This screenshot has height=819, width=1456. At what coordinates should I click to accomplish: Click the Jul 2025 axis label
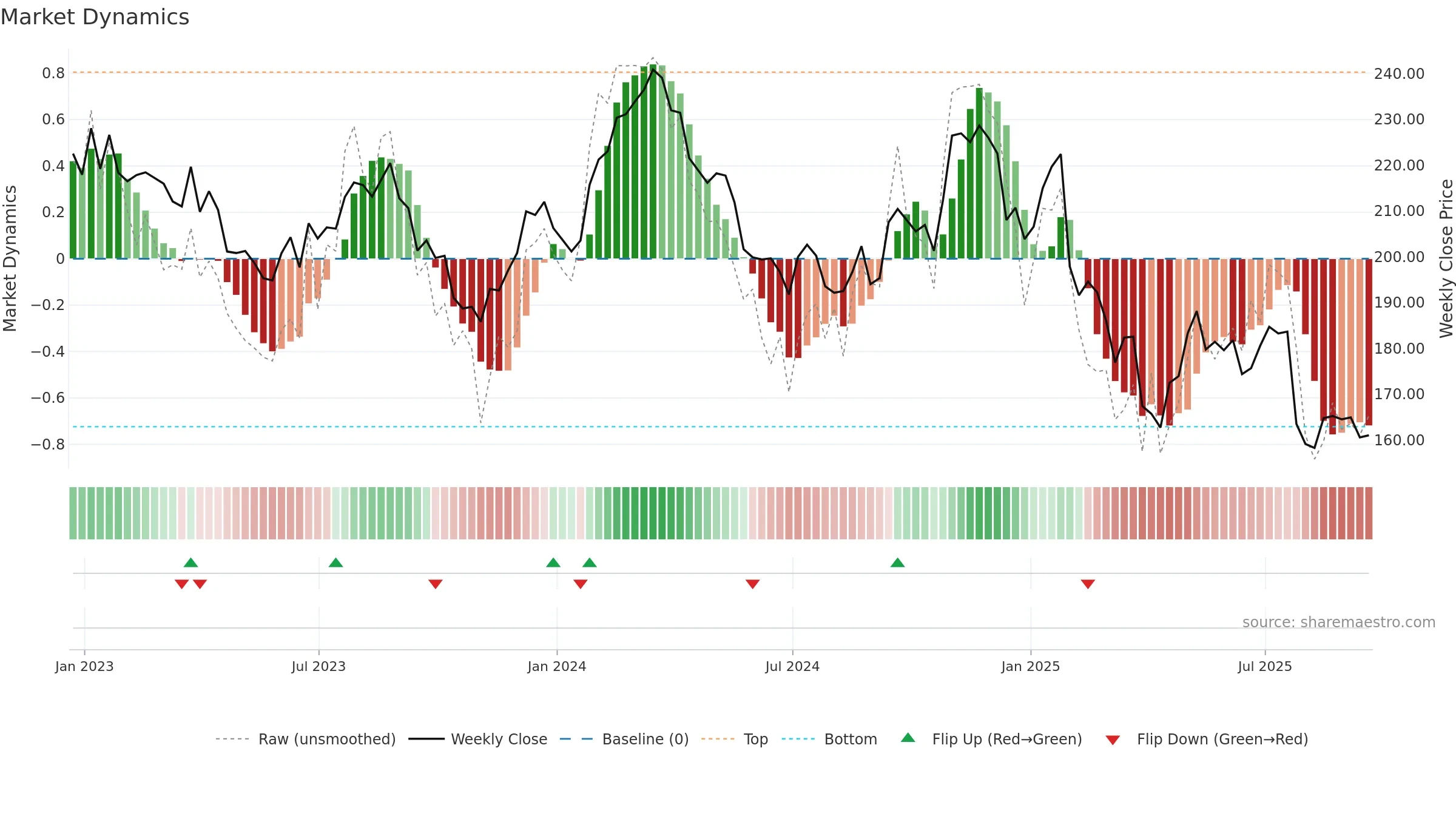[x=1265, y=666]
